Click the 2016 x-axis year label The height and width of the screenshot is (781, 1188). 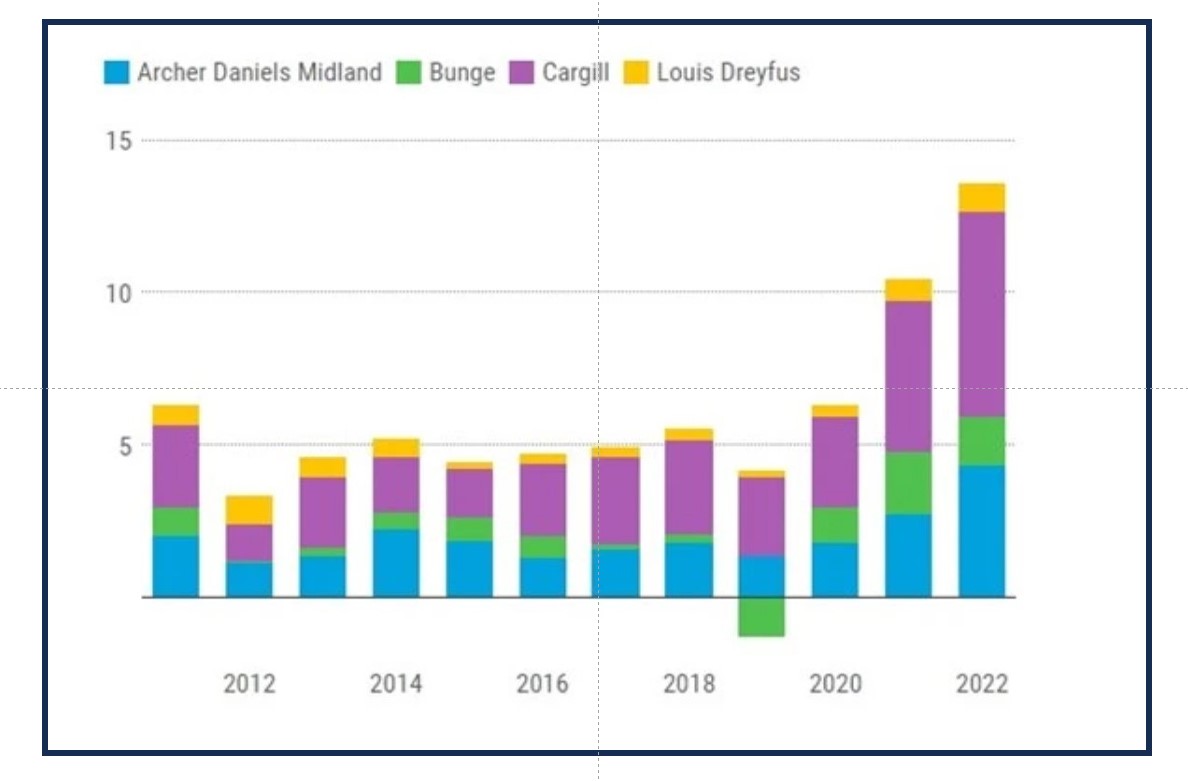pos(542,684)
